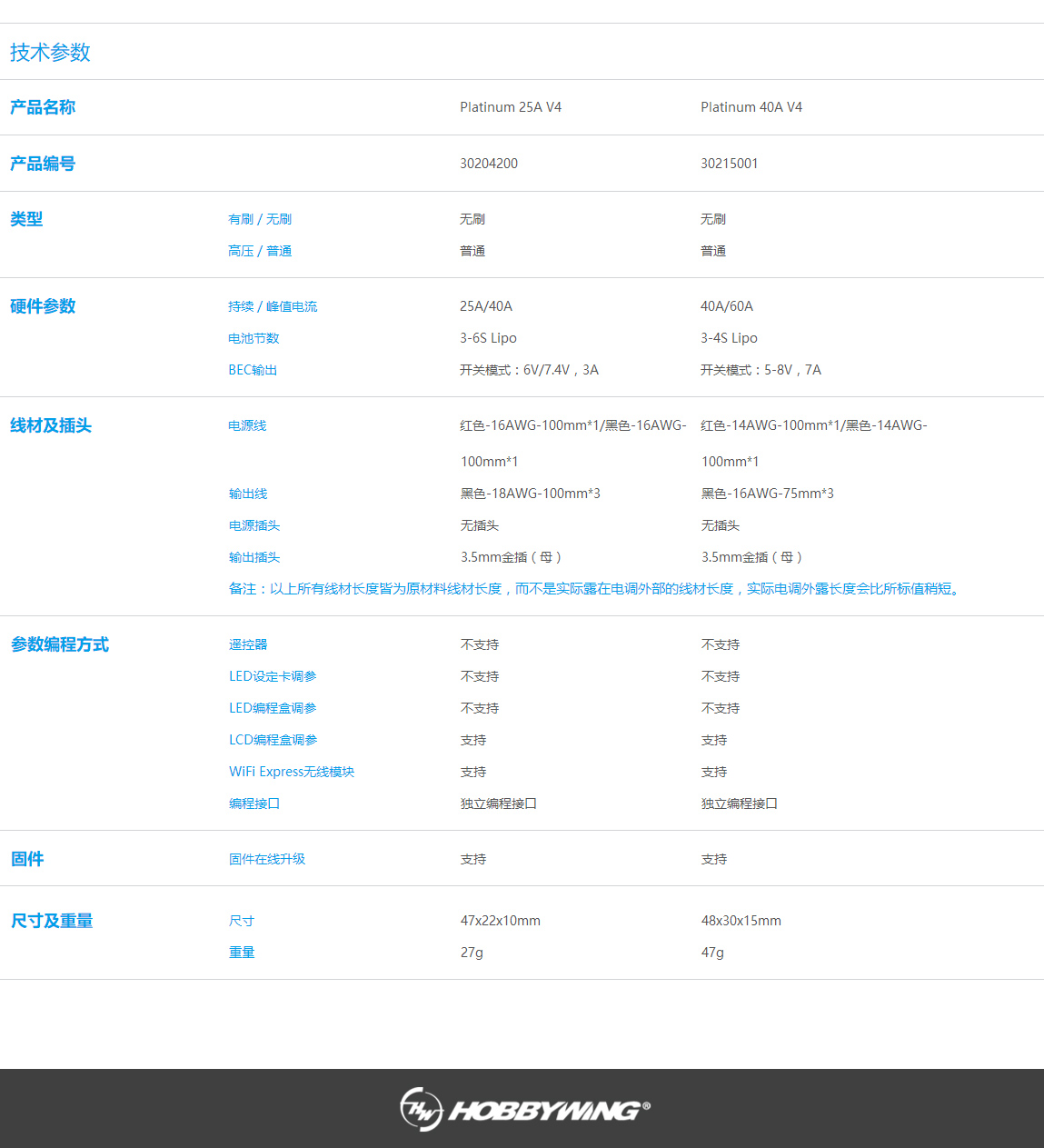Click the 黑色-16AWG-75mm*3 value

pyautogui.click(x=768, y=494)
